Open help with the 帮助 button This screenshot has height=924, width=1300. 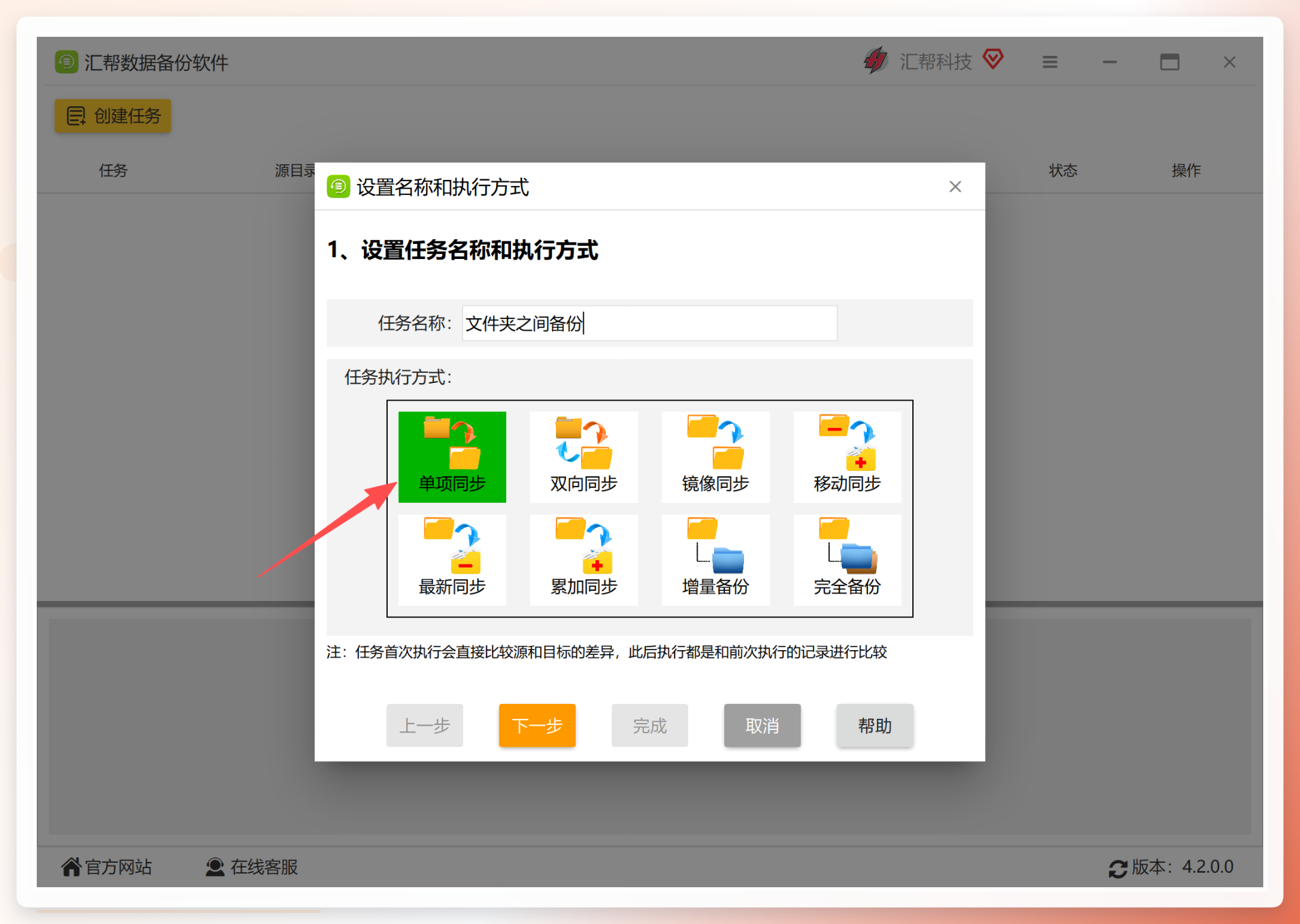(x=875, y=725)
